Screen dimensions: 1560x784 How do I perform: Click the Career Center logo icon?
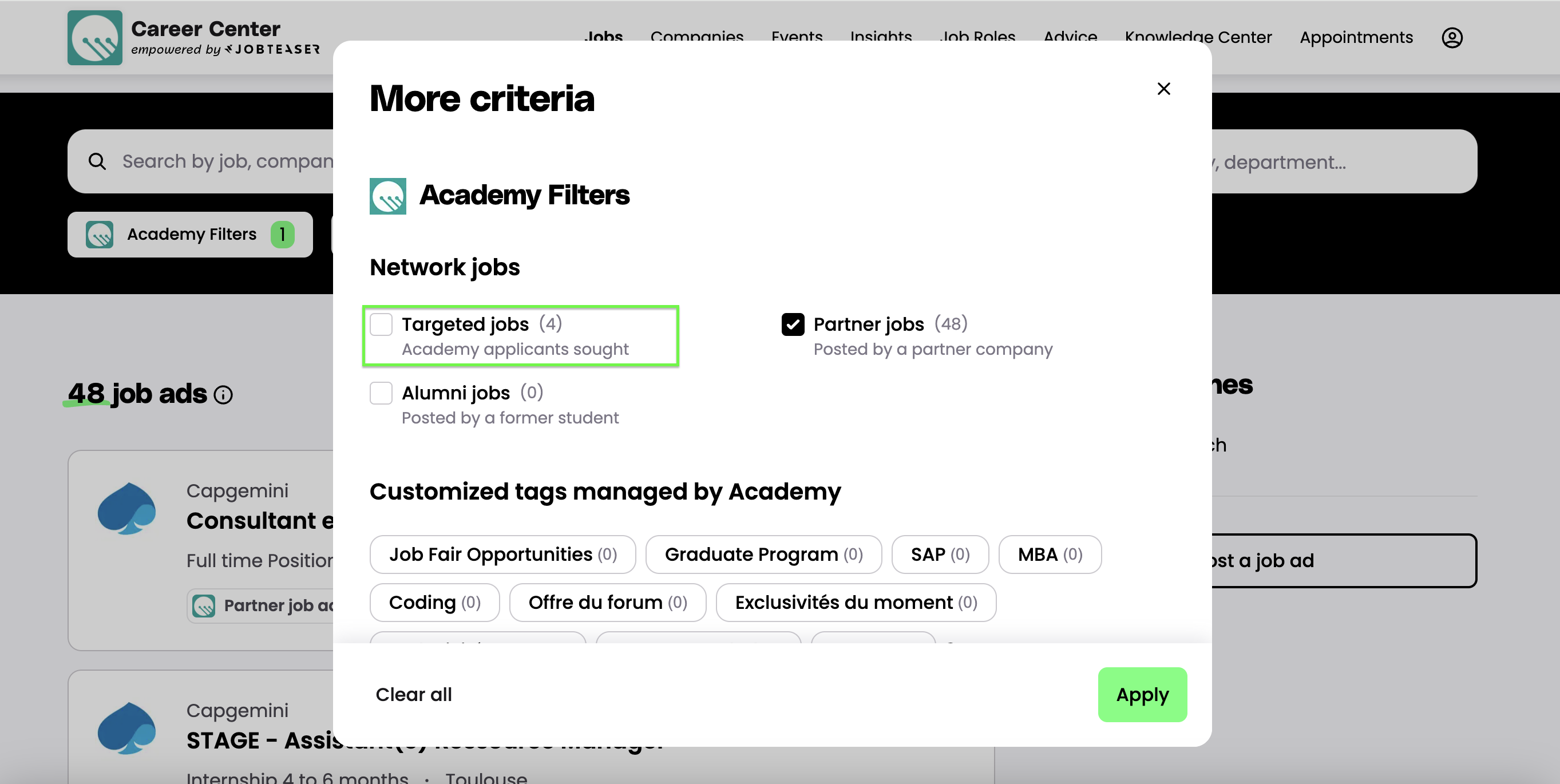coord(94,38)
